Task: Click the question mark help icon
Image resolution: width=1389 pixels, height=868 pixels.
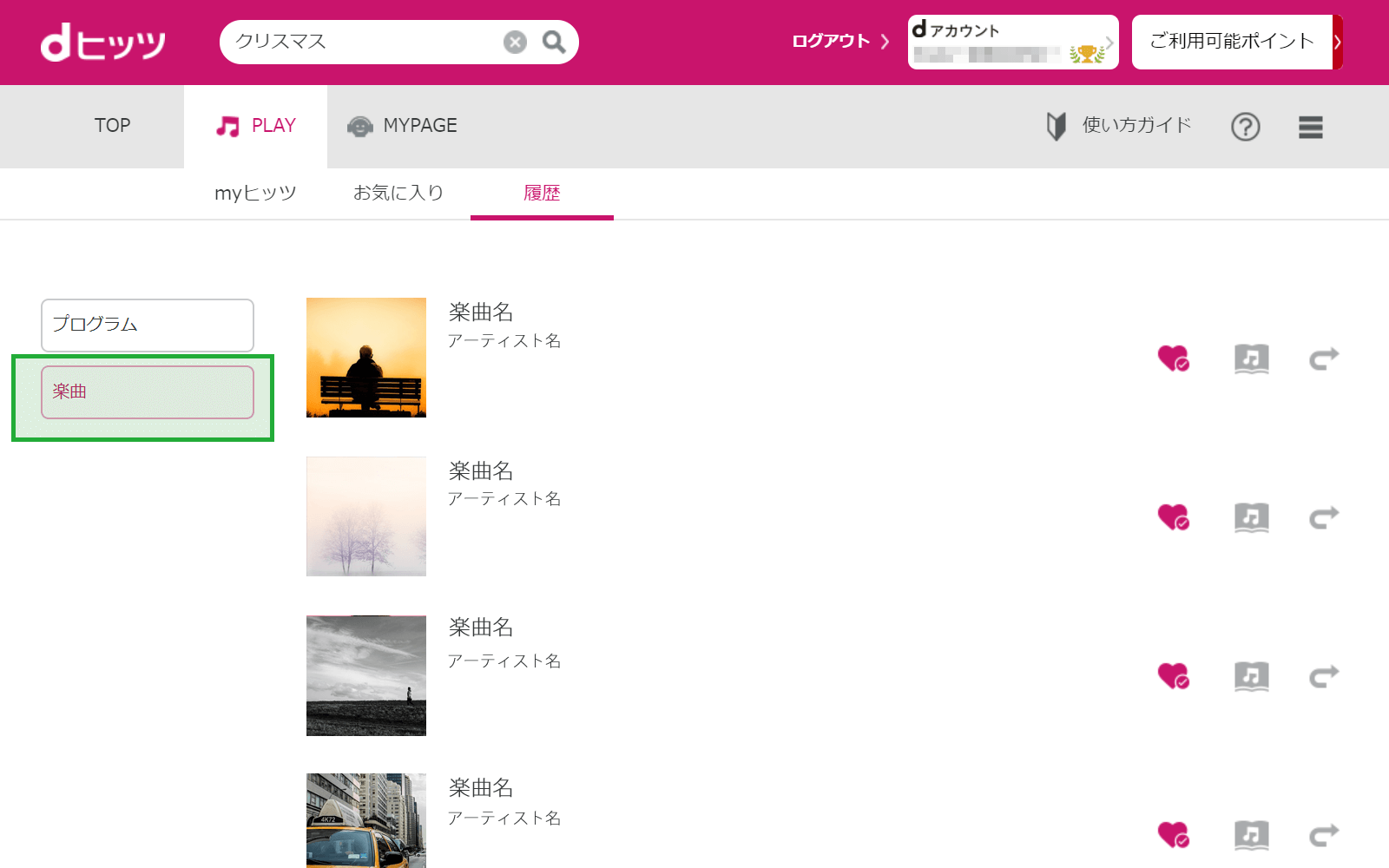Action: 1246,127
